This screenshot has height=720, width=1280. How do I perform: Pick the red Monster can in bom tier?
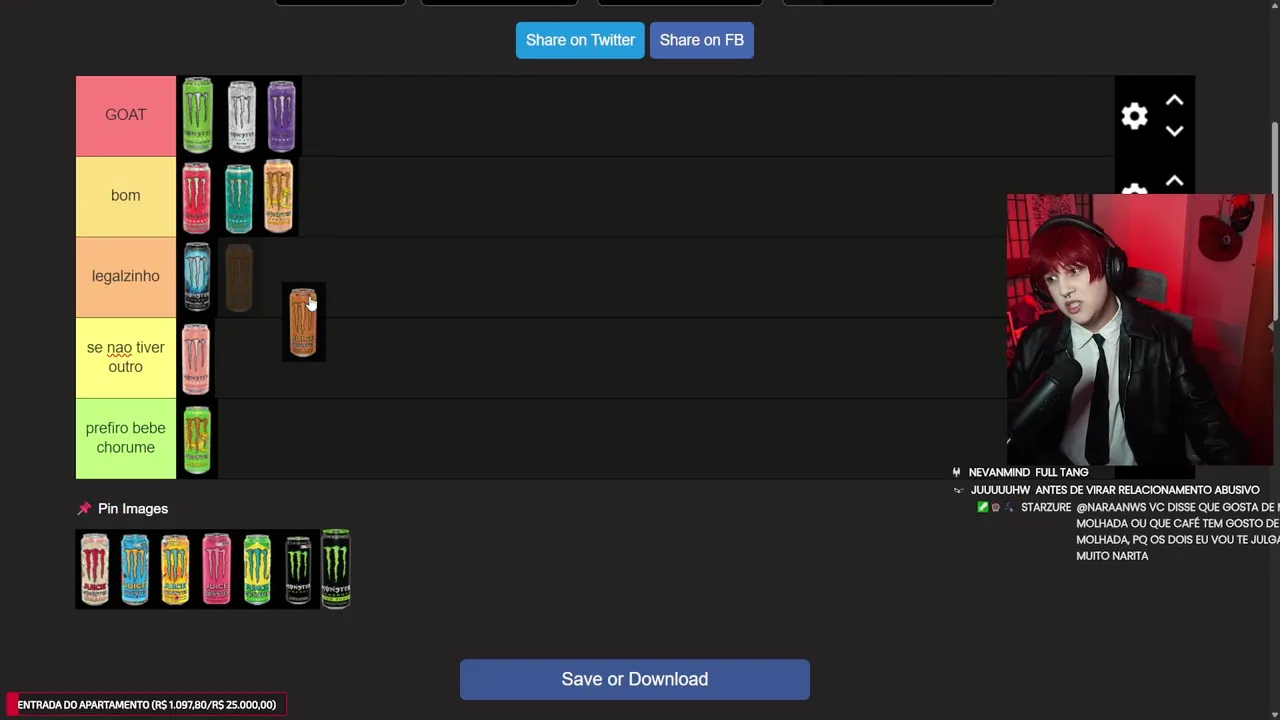click(197, 197)
